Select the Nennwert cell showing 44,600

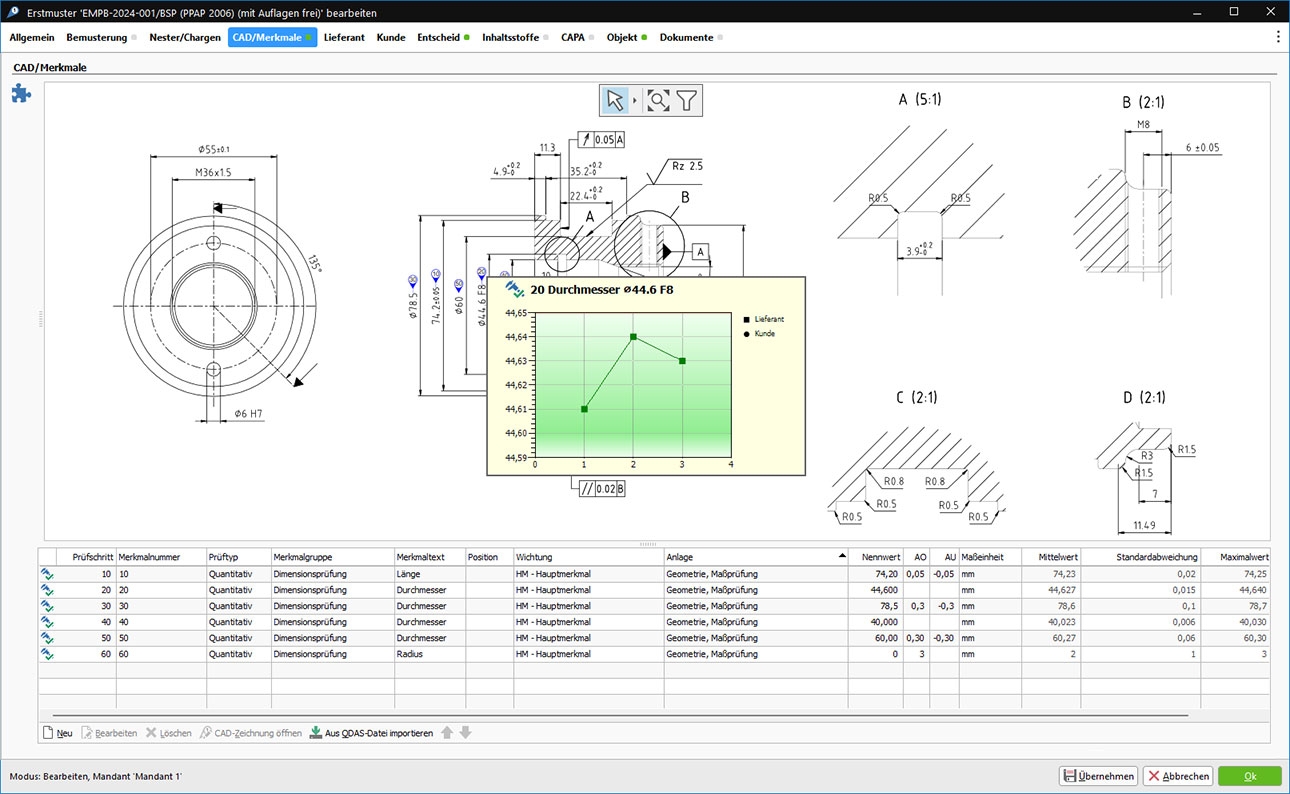tap(875, 590)
